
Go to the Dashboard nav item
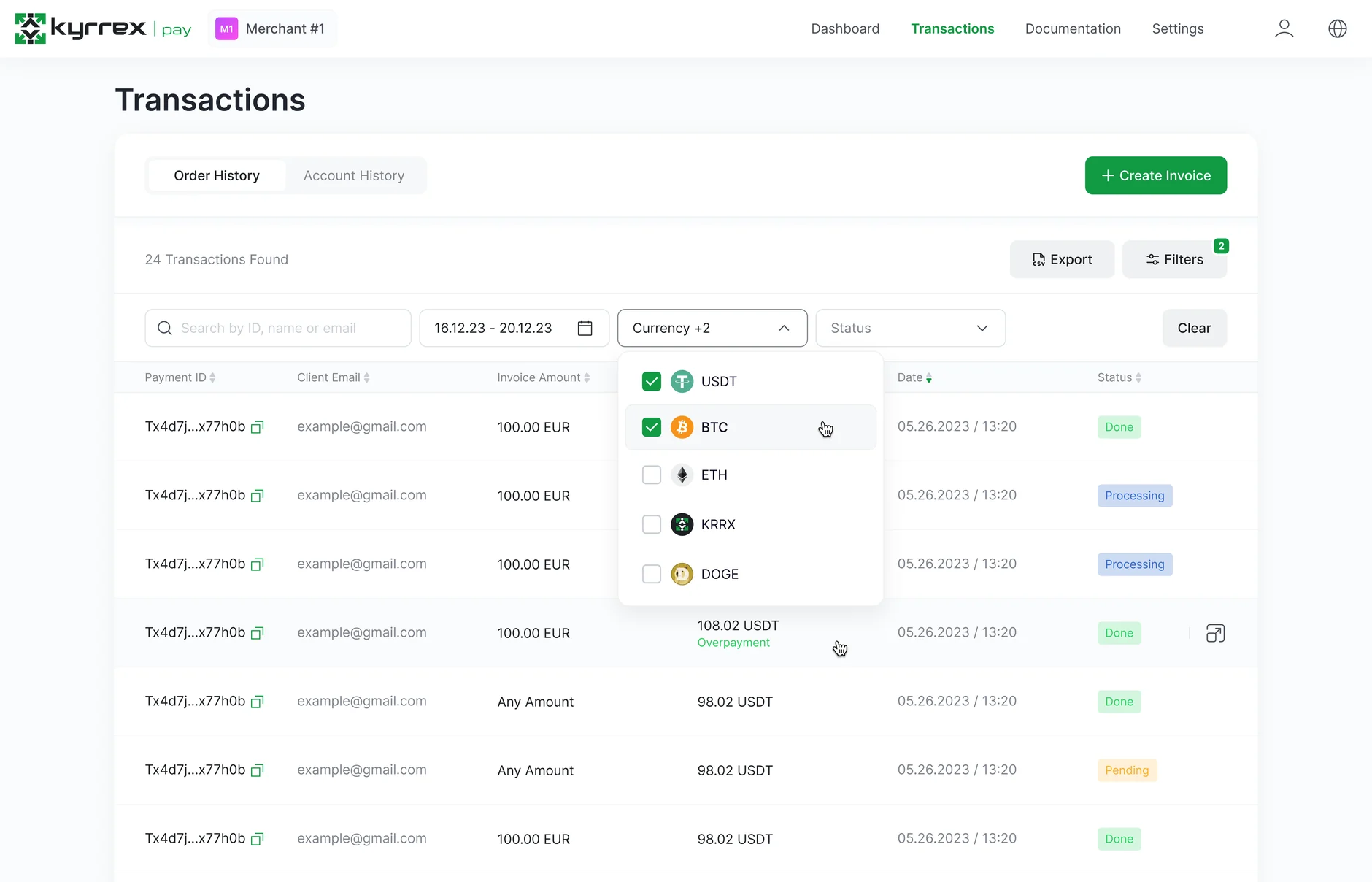(x=845, y=28)
